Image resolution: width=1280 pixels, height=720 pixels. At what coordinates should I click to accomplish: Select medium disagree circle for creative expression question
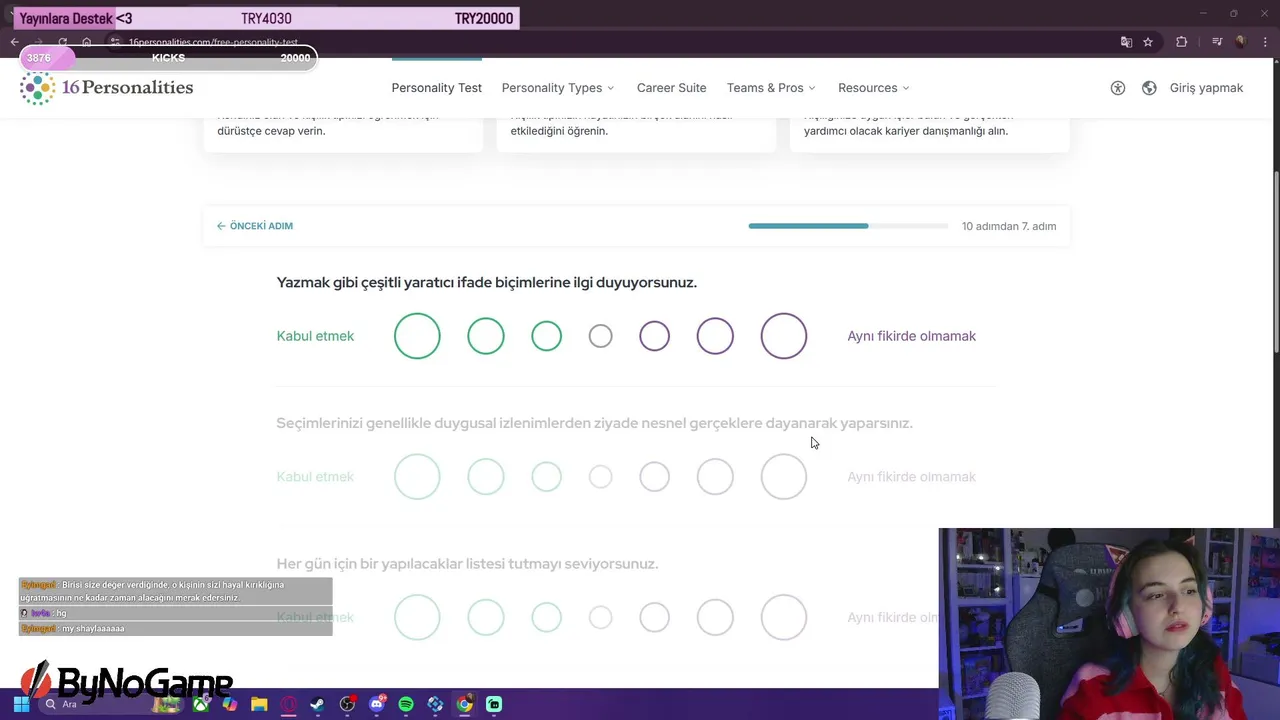point(715,336)
